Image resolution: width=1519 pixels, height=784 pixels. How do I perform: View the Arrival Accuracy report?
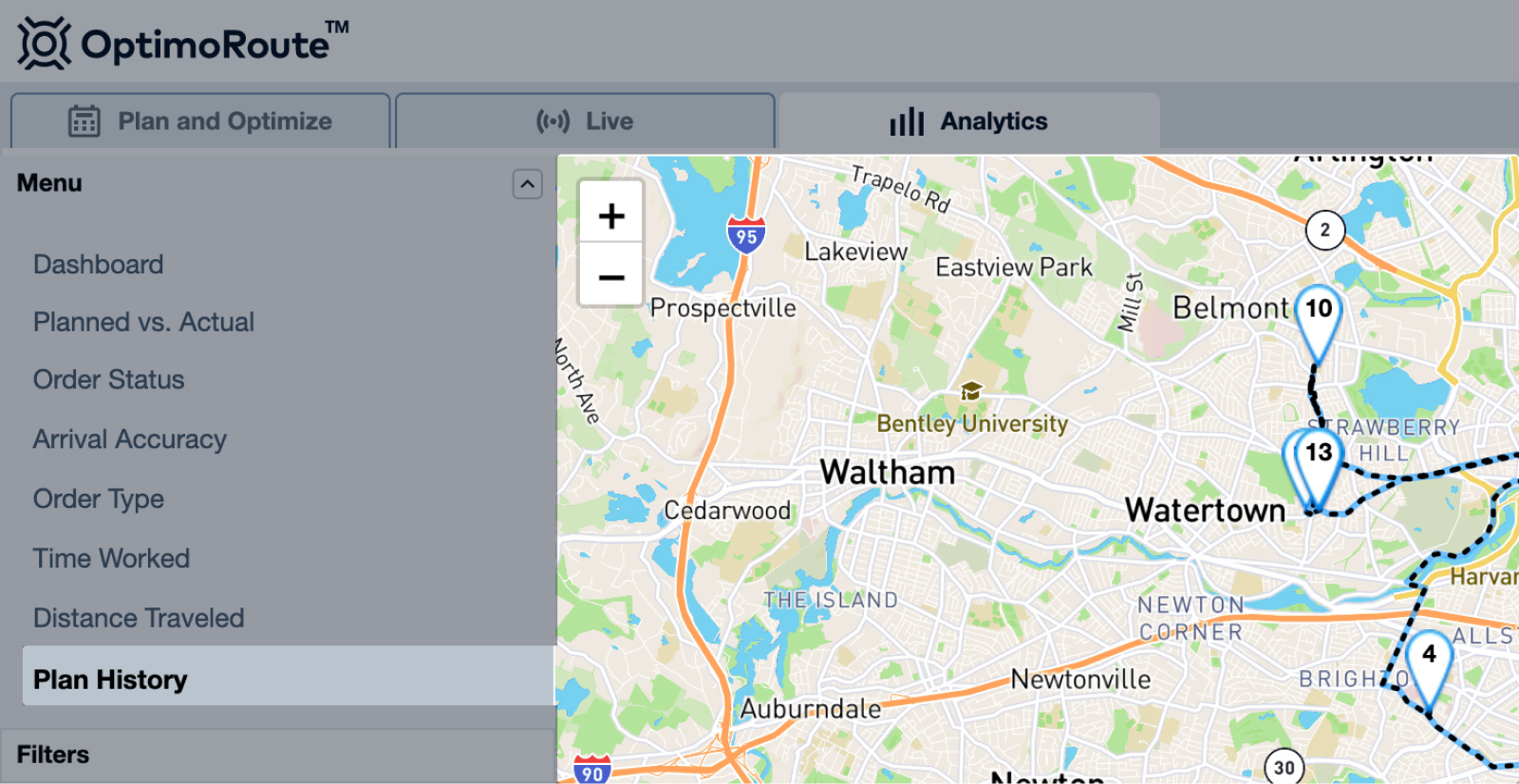point(130,439)
